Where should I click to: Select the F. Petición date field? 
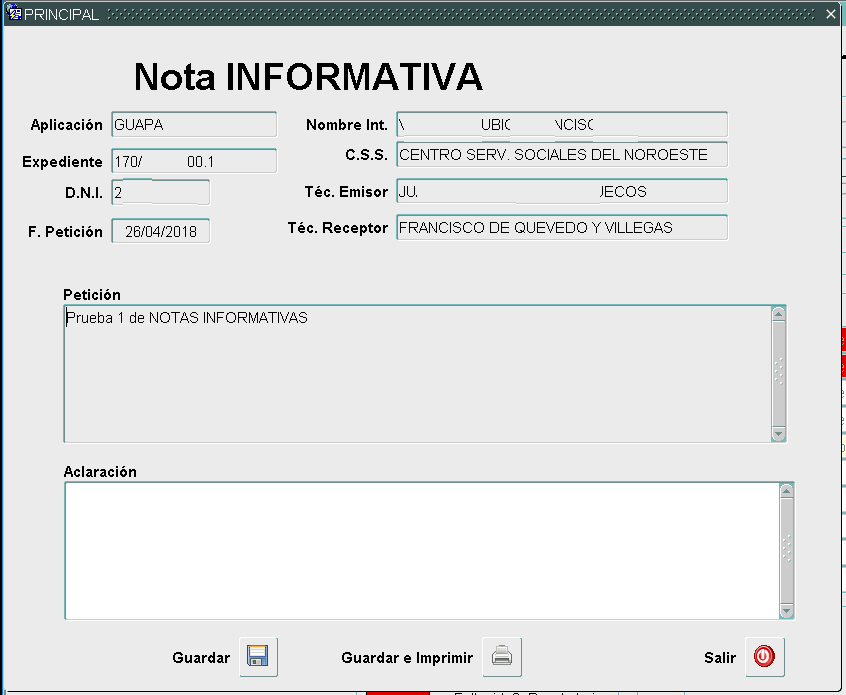160,230
